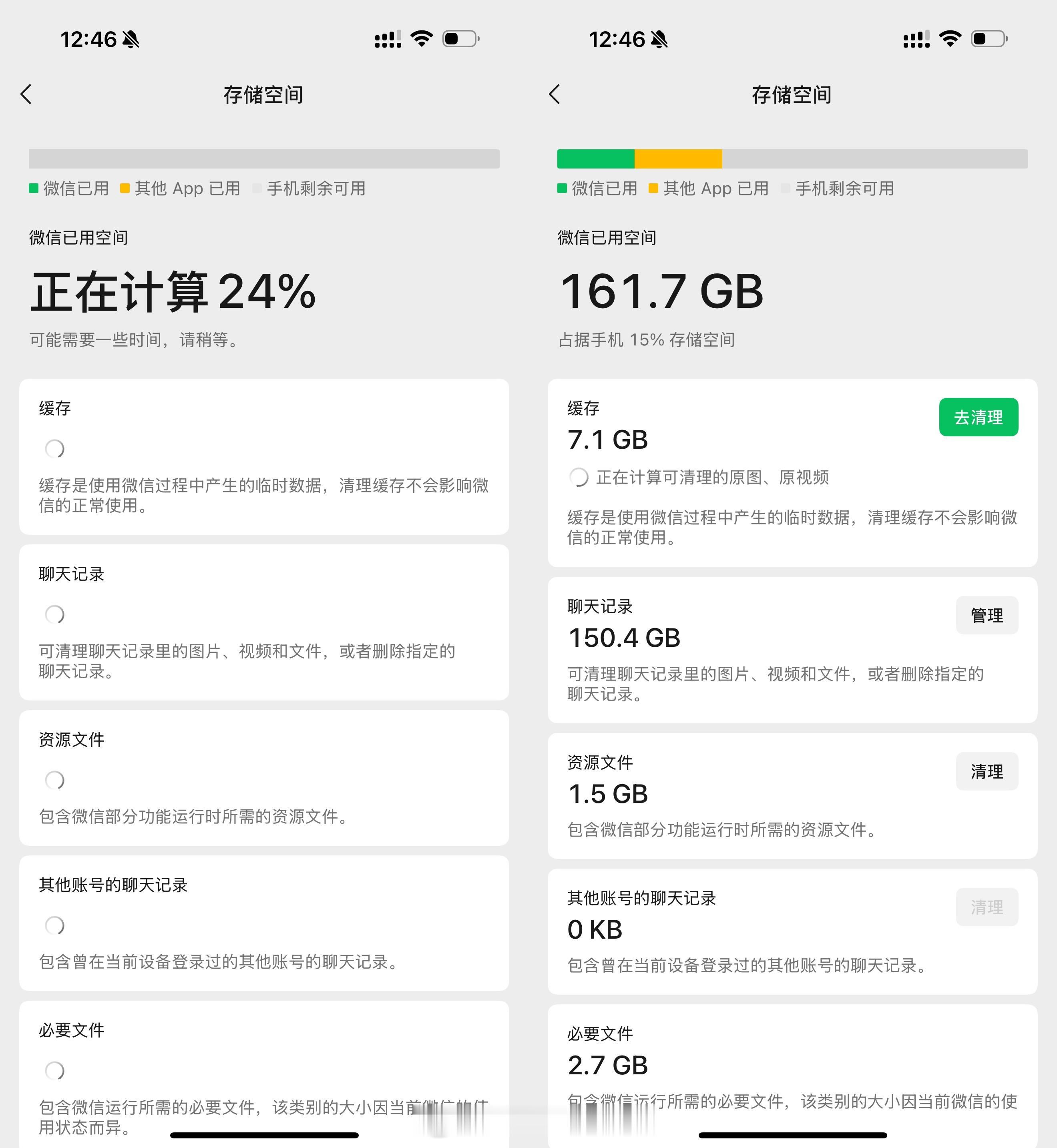The height and width of the screenshot is (1148, 1057).
Task: Tap 手机剩余可用 legend label on right screen
Action: [845, 188]
